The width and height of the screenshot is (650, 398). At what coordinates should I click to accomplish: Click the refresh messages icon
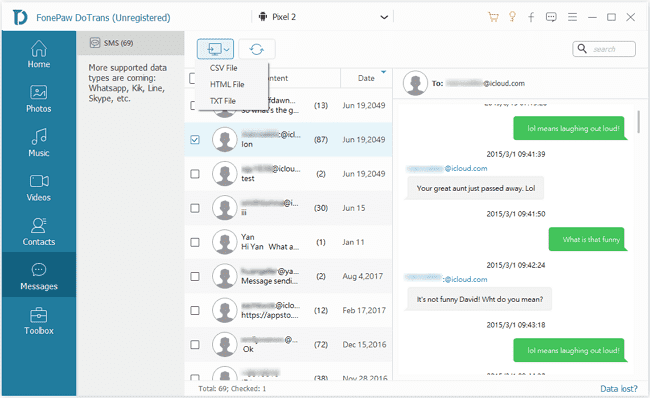pyautogui.click(x=257, y=49)
